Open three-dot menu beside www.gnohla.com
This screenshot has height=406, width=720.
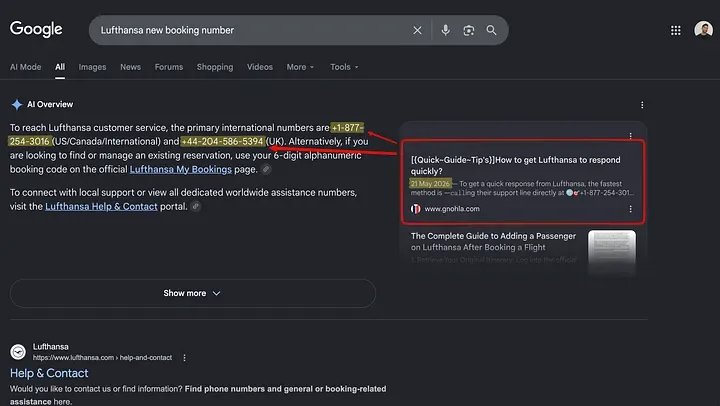click(630, 209)
